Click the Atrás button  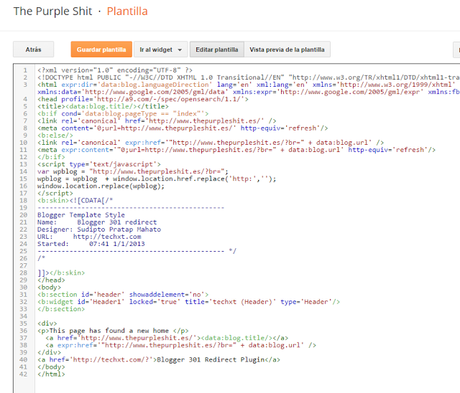click(33, 49)
